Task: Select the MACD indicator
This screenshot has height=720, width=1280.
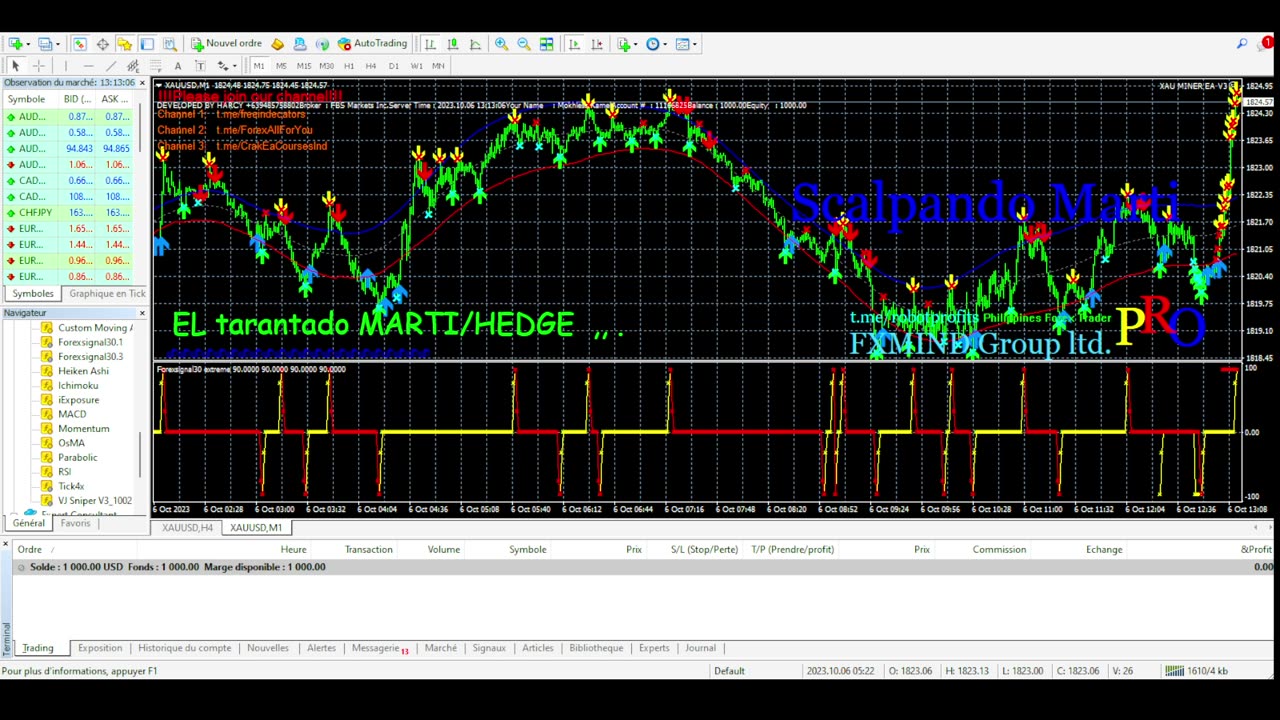Action: point(72,414)
